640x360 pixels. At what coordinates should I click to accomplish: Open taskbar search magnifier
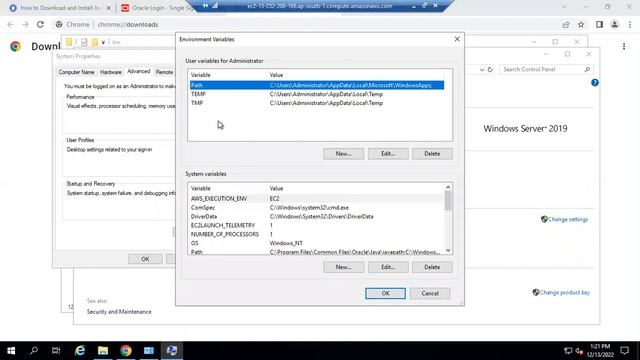point(34,351)
